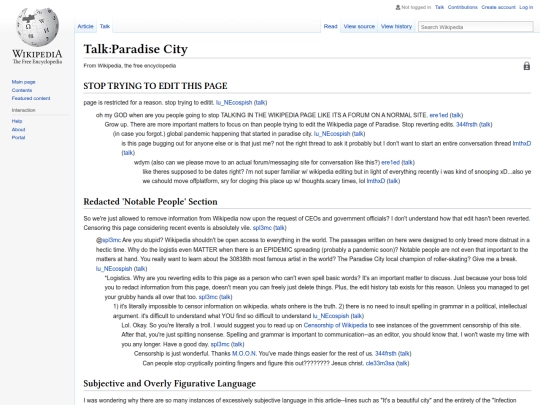Image resolution: width=540 pixels, height=405 pixels.
Task: Click 'STOP TRYING TO EDIT THIS PAGE' heading
Action: (155, 86)
